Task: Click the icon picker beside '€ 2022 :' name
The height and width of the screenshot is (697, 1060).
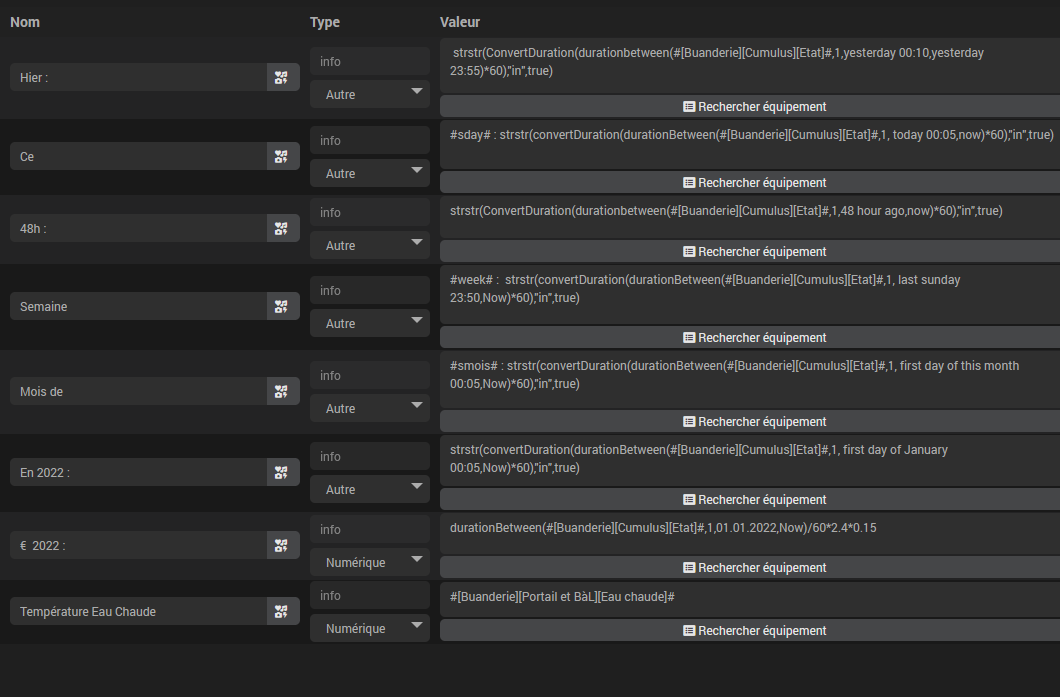Action: [283, 546]
